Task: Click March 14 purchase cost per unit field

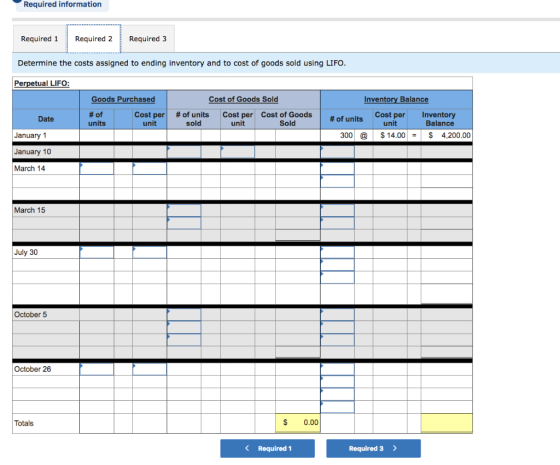Action: point(149,169)
